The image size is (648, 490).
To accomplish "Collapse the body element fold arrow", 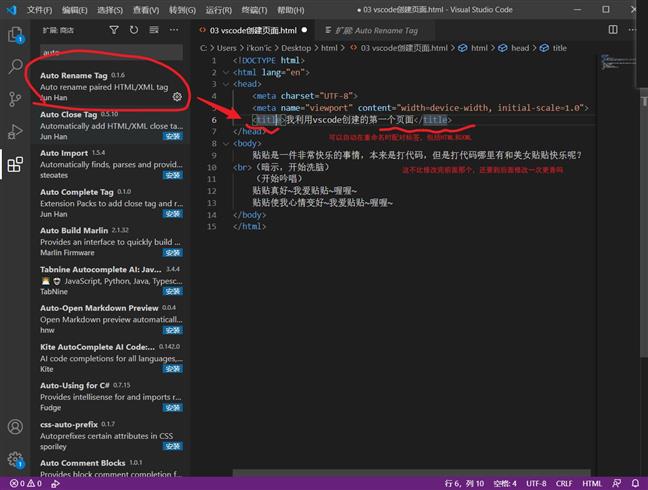I will pos(226,144).
